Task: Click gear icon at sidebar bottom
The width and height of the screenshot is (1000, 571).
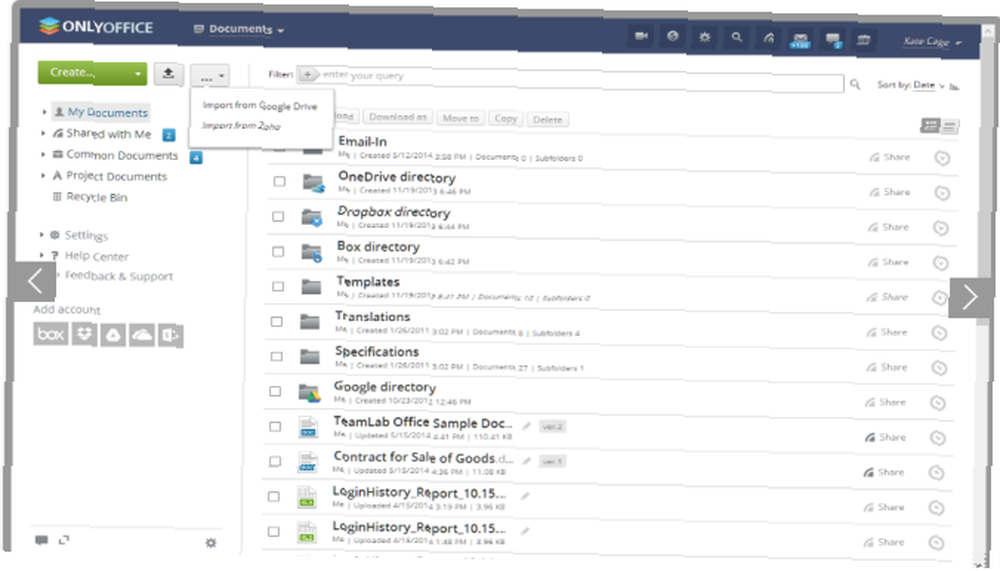Action: 211,543
